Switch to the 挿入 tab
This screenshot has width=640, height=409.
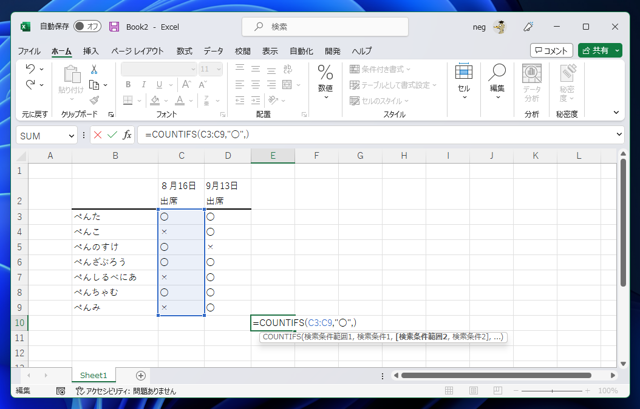91,51
